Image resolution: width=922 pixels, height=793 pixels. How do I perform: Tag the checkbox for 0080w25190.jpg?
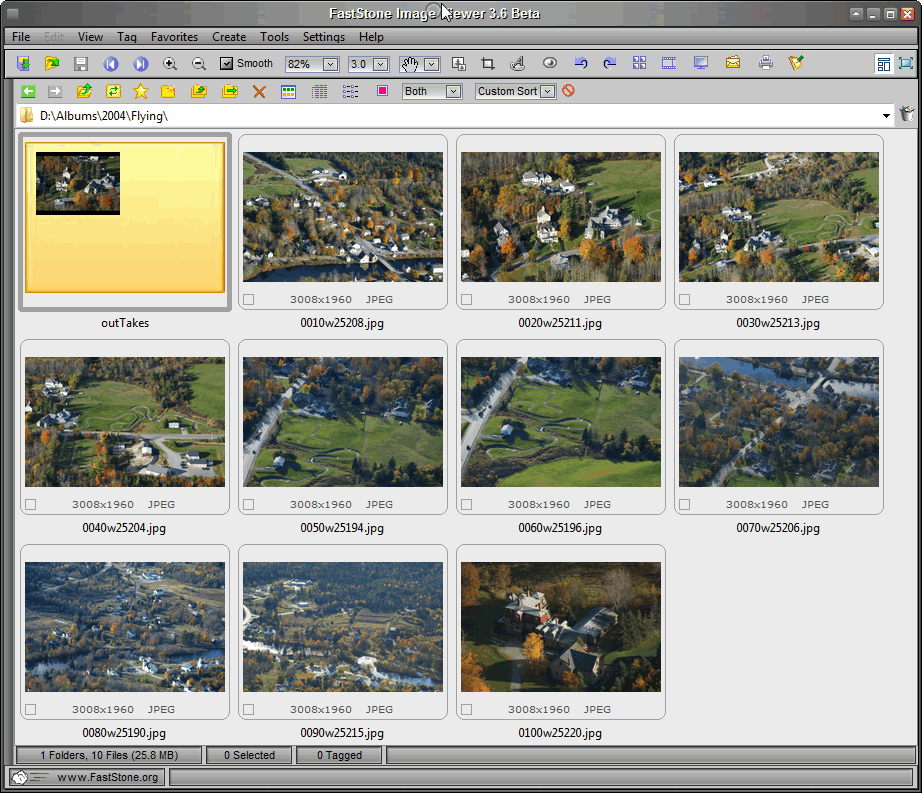point(31,710)
